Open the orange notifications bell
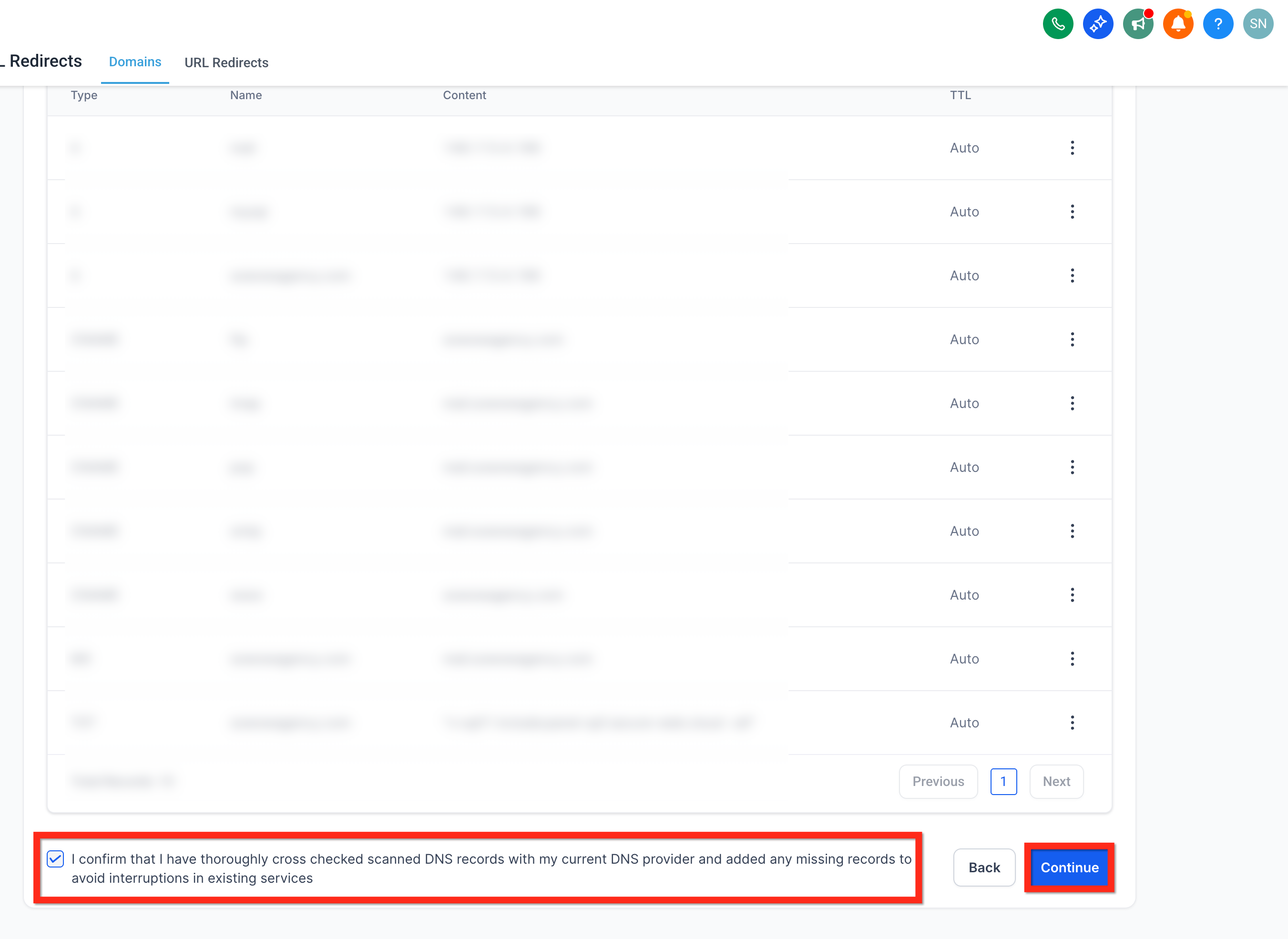This screenshot has height=939, width=1288. pyautogui.click(x=1178, y=24)
